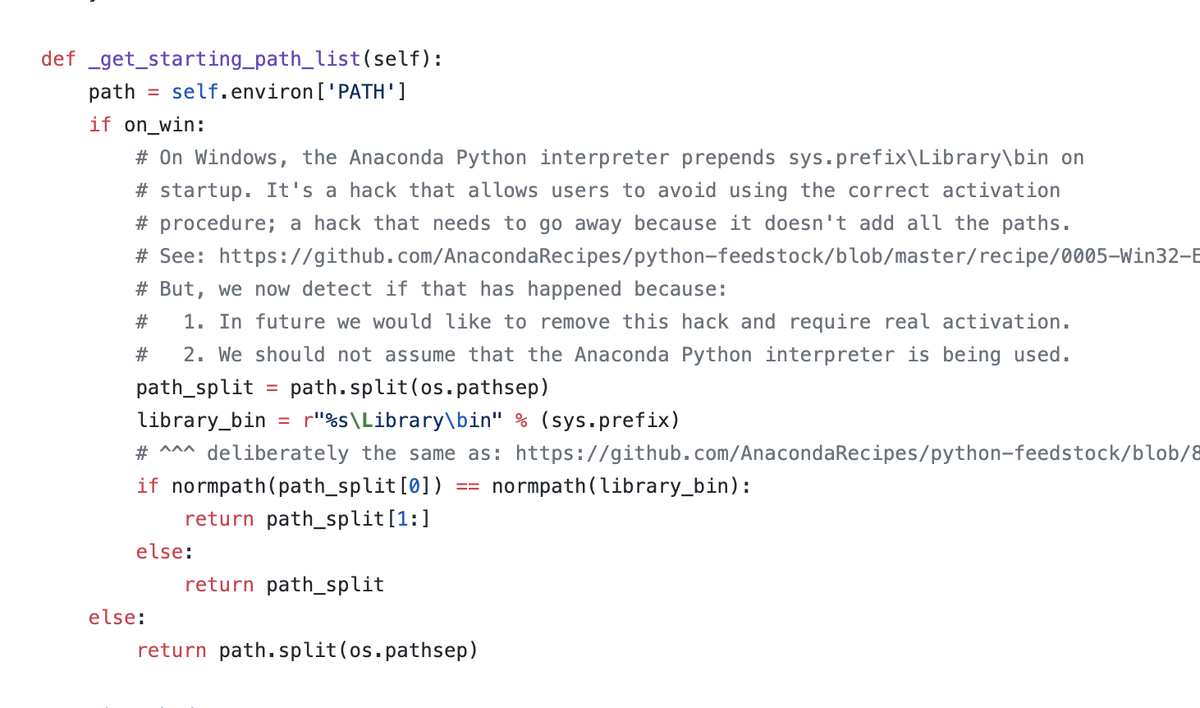1200x708 pixels.
Task: Click 'return path_split[1:]' statement
Action: tap(307, 519)
